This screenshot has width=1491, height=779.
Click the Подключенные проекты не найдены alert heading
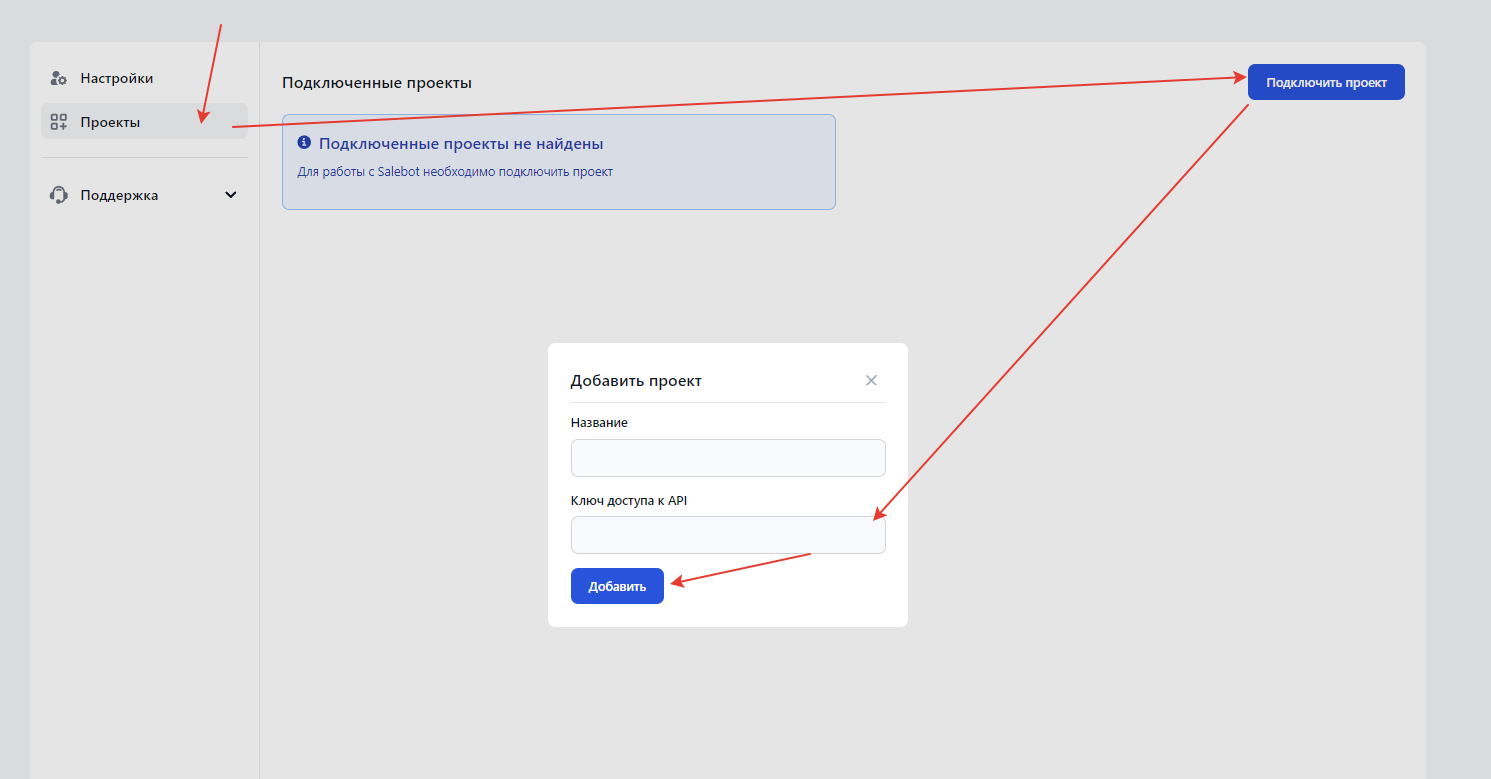(x=461, y=144)
